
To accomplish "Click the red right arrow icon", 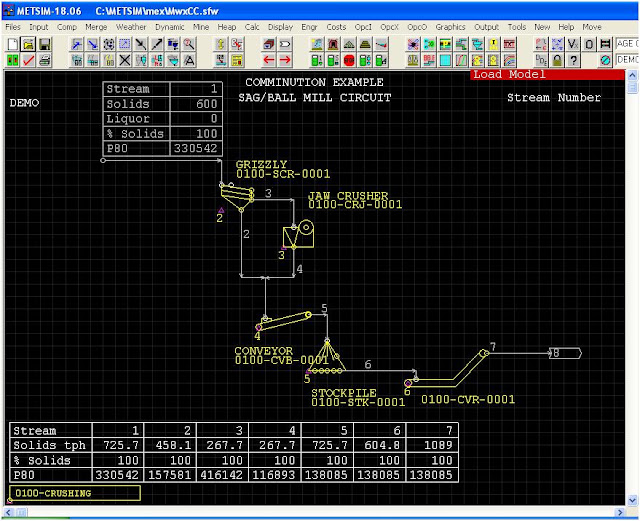I will point(285,60).
